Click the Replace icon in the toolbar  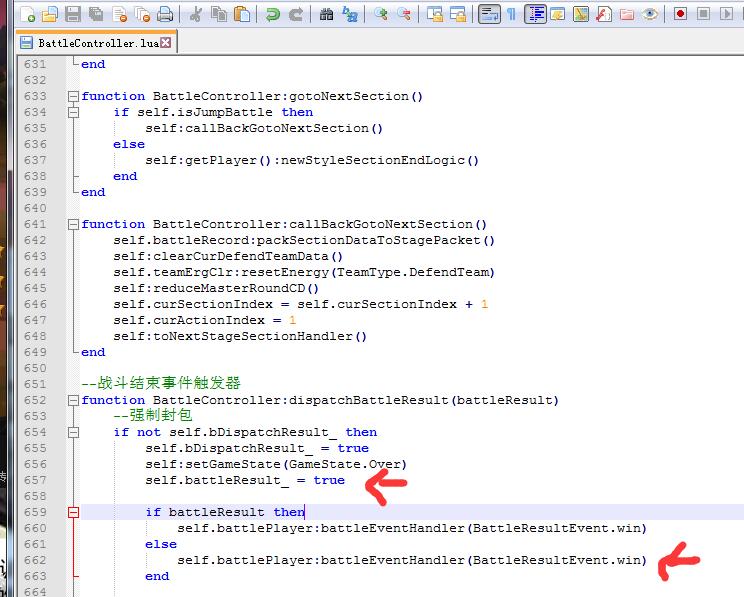350,14
